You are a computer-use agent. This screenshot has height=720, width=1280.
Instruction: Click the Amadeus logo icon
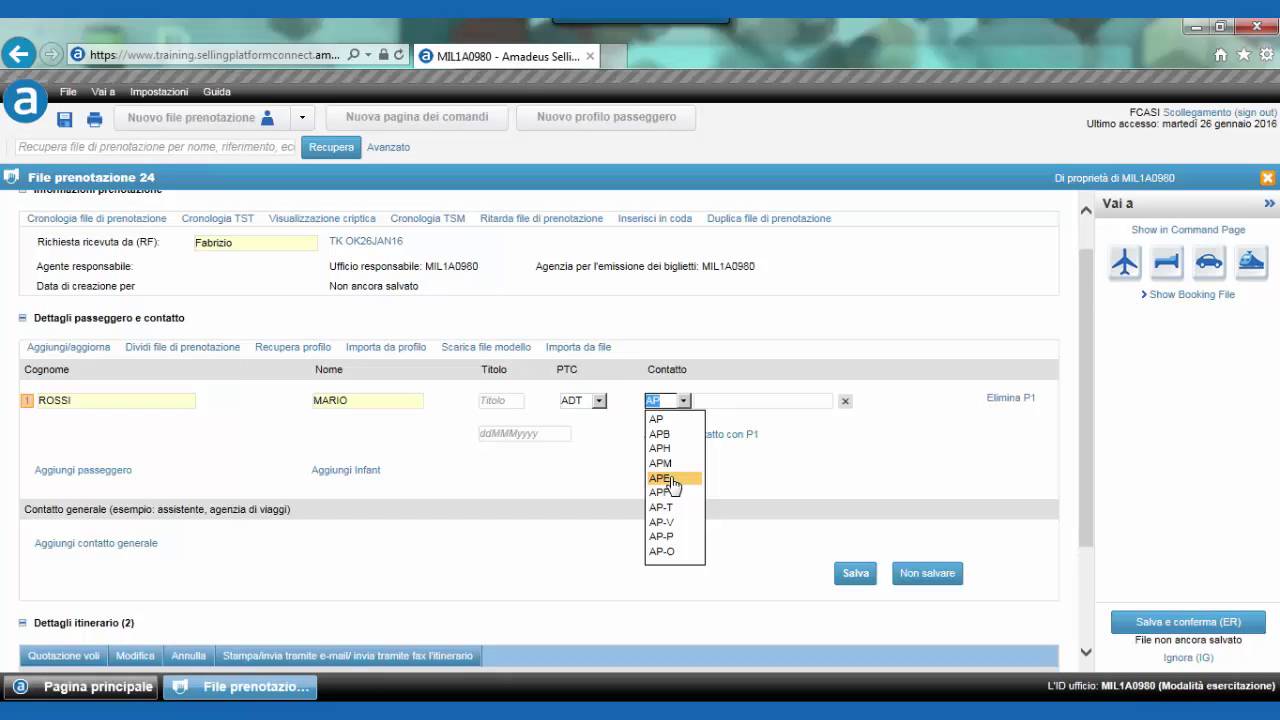pyautogui.click(x=25, y=101)
